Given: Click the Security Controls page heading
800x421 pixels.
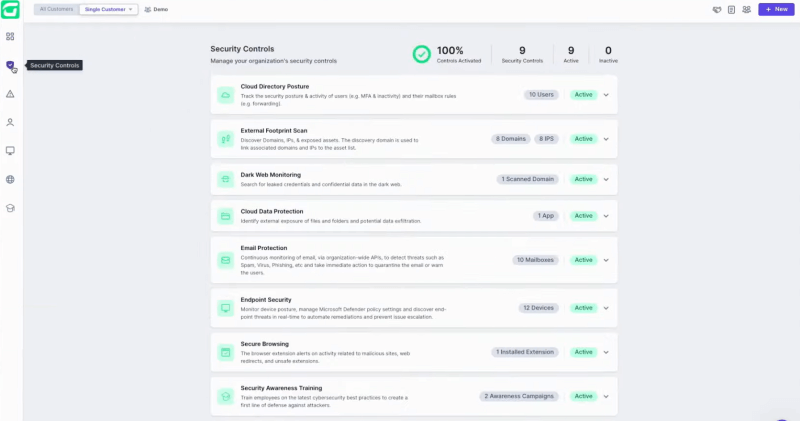Looking at the screenshot, I should (242, 49).
